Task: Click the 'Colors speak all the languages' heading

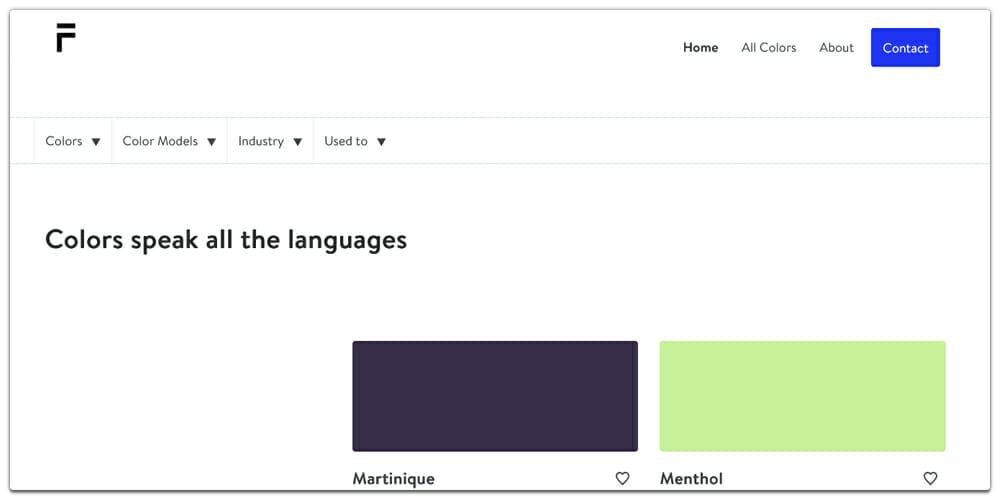Action: point(226,240)
